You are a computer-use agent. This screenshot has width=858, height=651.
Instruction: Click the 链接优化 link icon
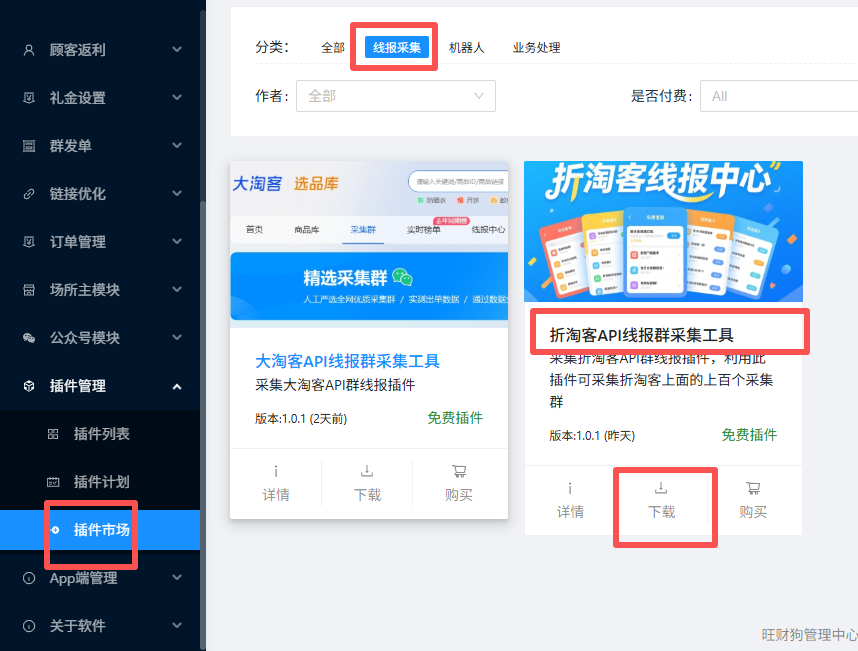pyautogui.click(x=29, y=194)
